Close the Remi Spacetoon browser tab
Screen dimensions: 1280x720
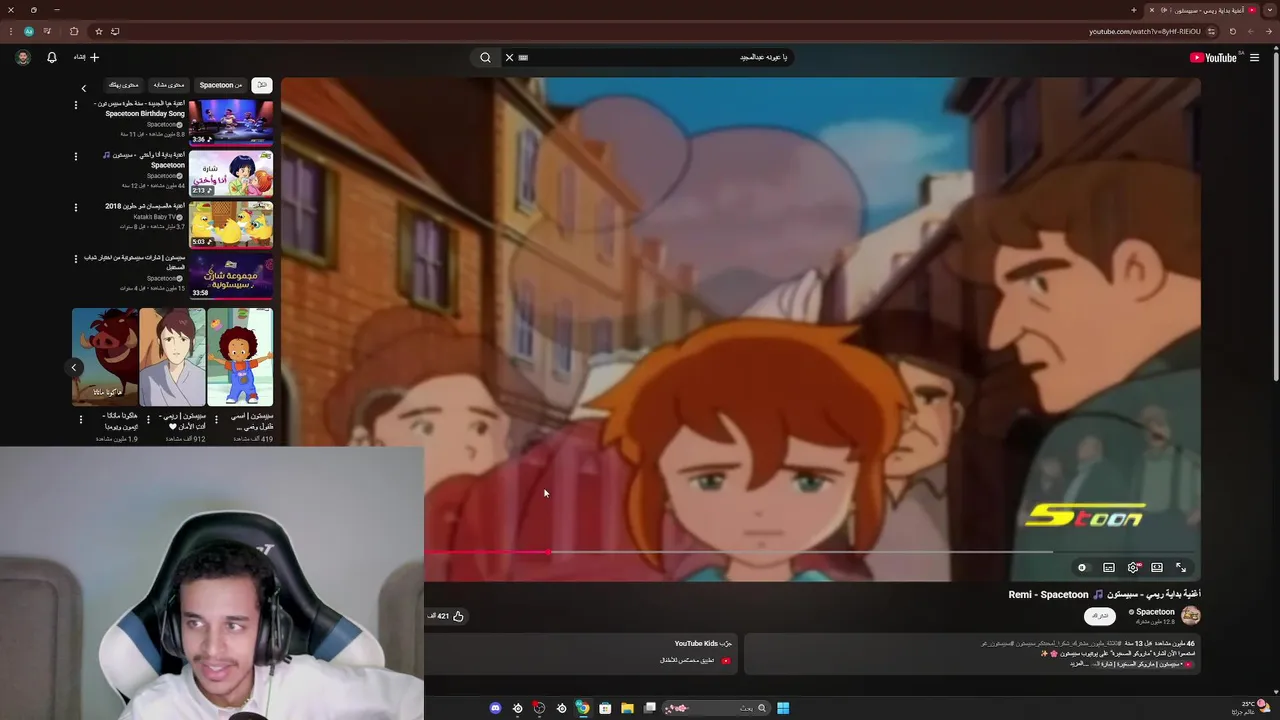pyautogui.click(x=1152, y=10)
